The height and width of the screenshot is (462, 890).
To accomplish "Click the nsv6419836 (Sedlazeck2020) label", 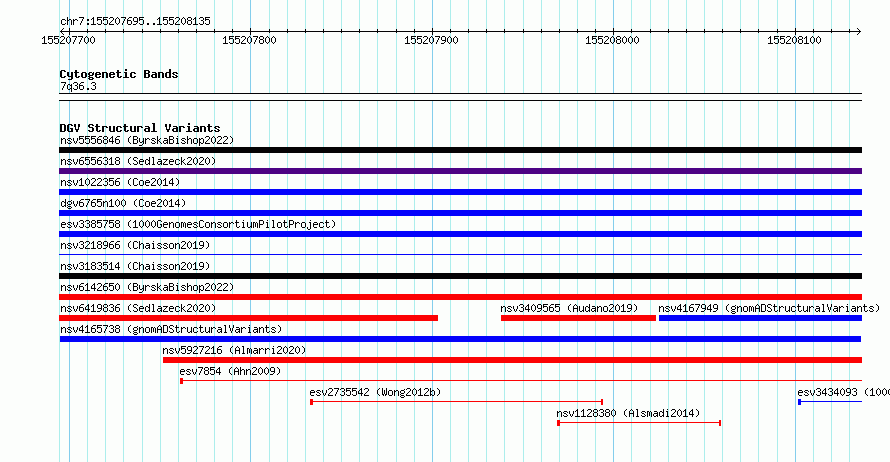I will (x=138, y=308).
